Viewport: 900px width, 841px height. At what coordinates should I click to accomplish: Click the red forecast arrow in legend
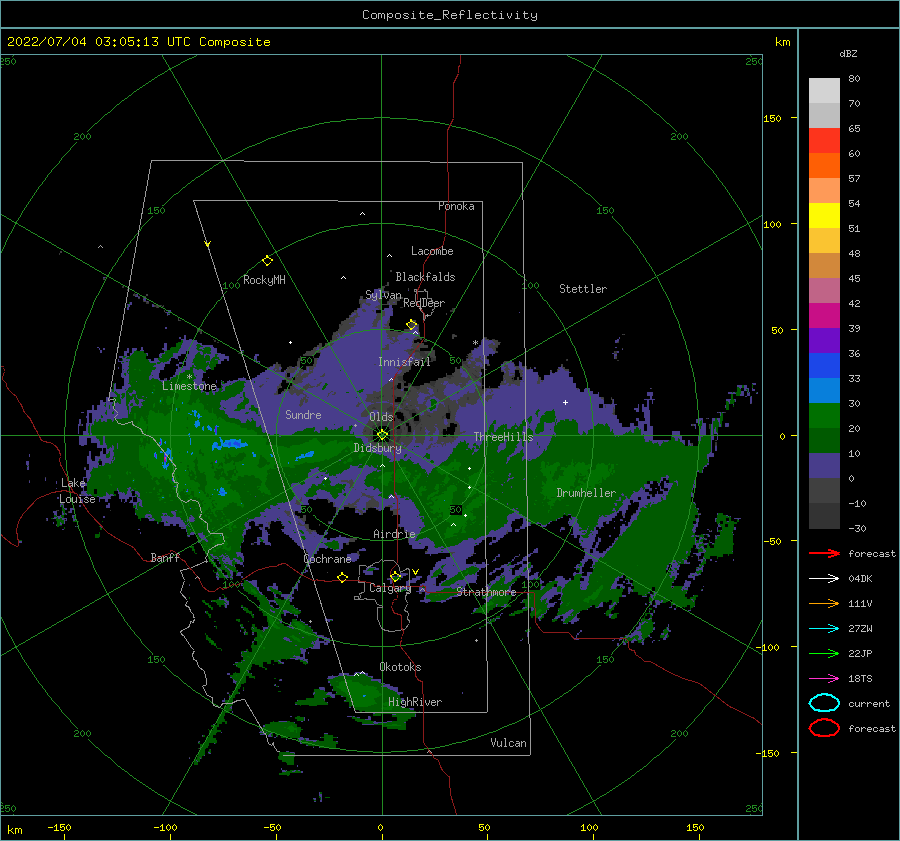(x=824, y=553)
